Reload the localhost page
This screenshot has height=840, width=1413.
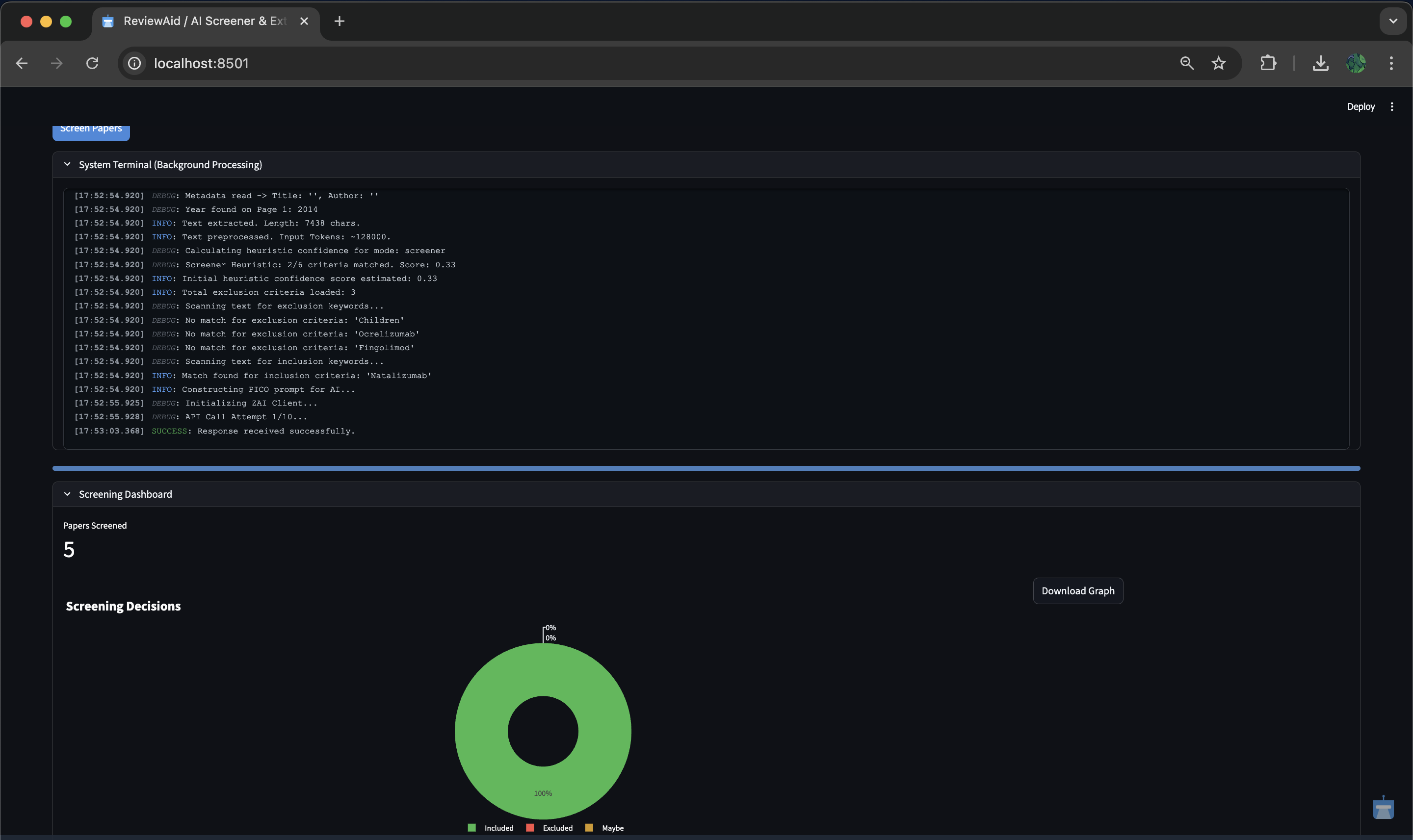pos(92,63)
